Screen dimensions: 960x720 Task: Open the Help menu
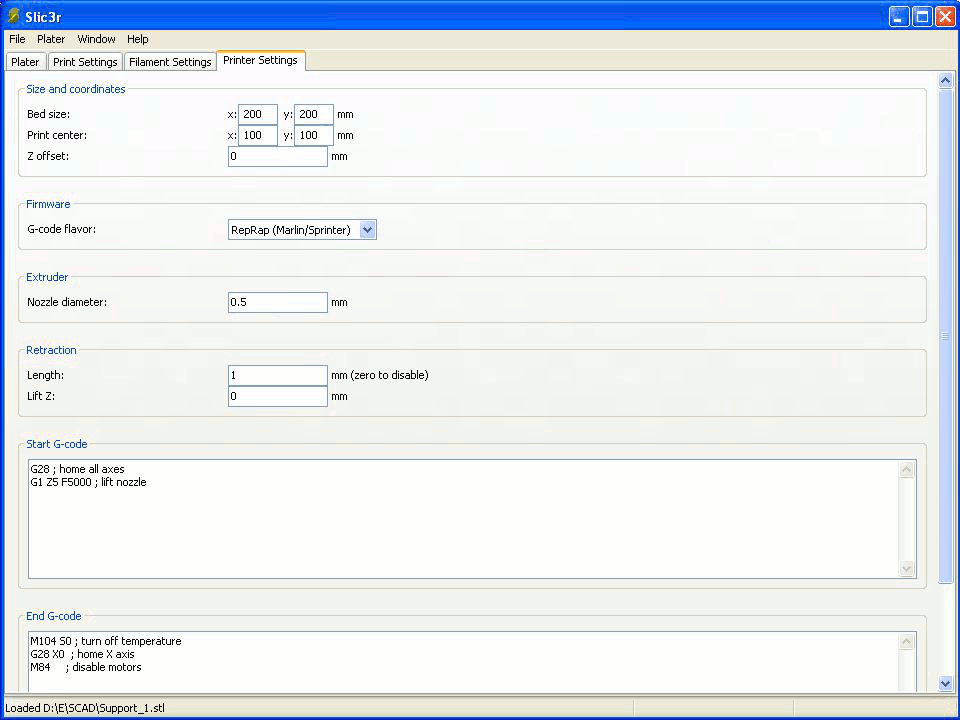[138, 39]
